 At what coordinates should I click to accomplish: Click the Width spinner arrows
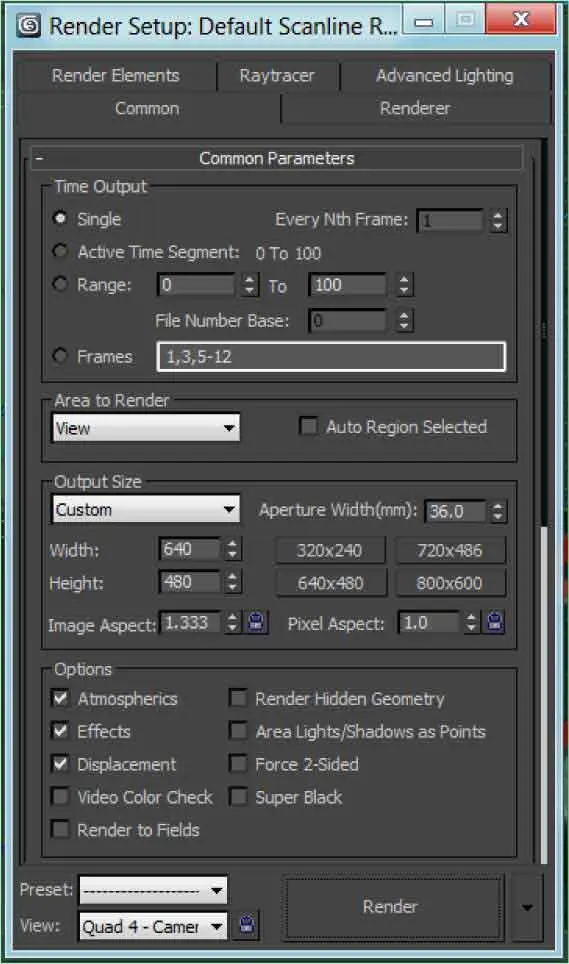click(232, 549)
